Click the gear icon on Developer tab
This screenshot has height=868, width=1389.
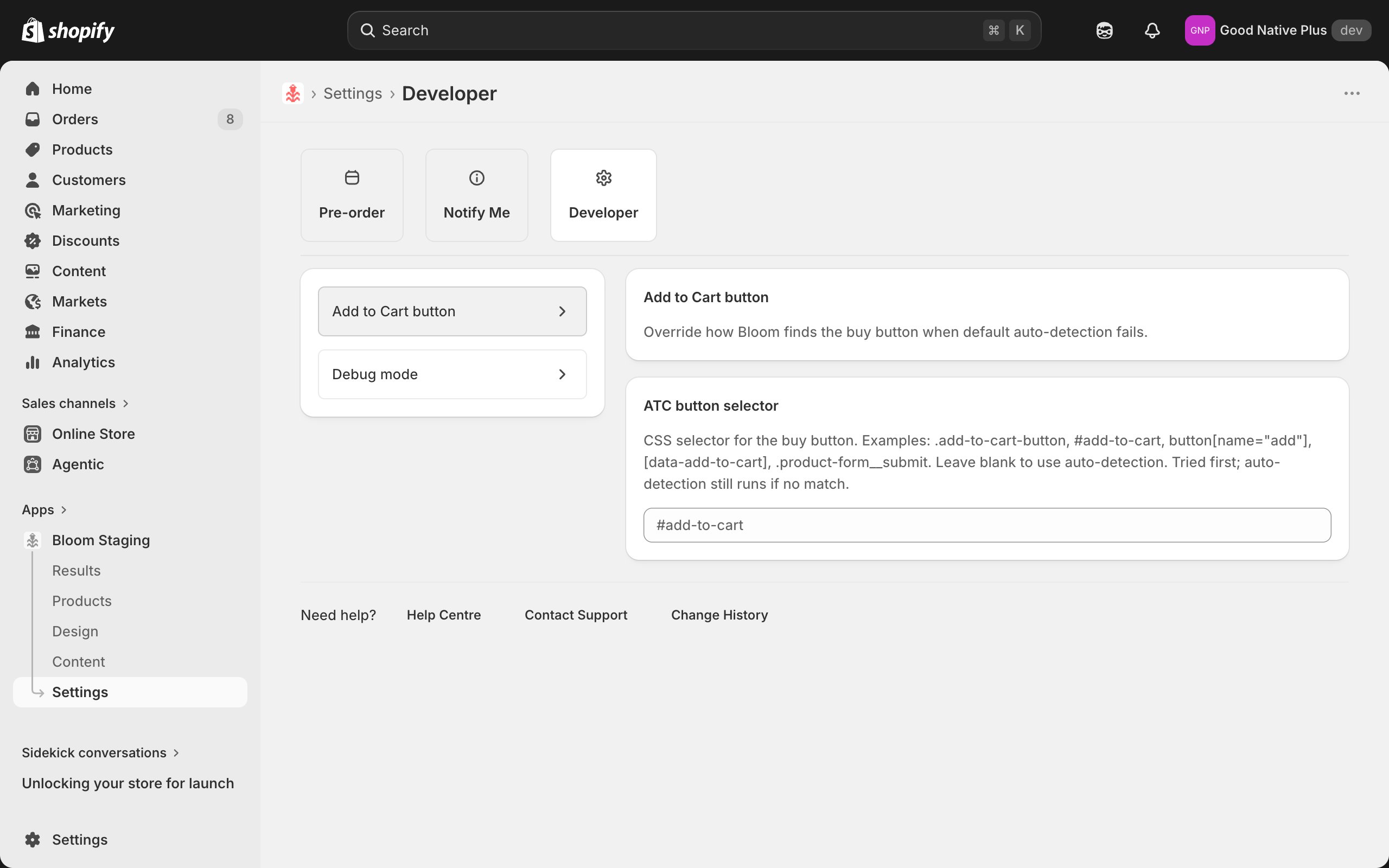pyautogui.click(x=603, y=178)
